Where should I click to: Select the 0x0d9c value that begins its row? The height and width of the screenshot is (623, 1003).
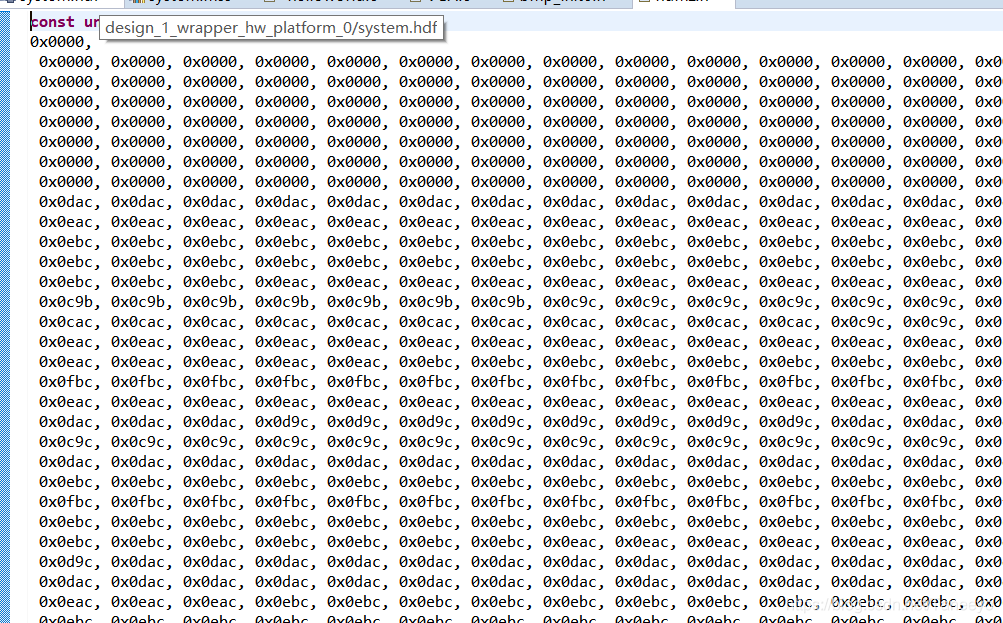click(x=66, y=562)
